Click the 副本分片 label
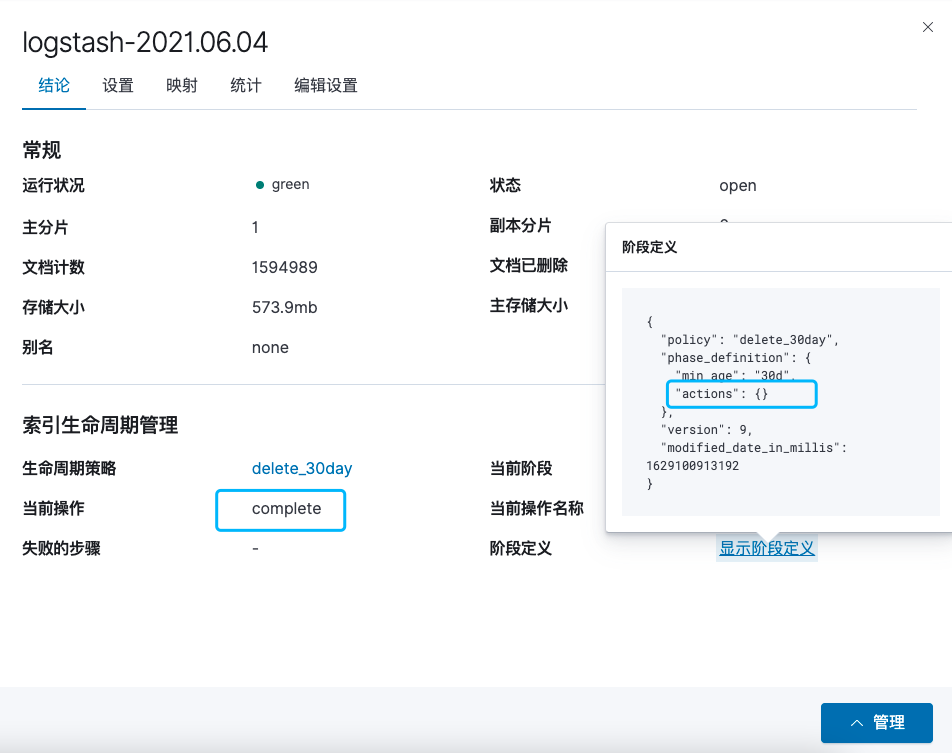This screenshot has height=753, width=952. click(520, 225)
